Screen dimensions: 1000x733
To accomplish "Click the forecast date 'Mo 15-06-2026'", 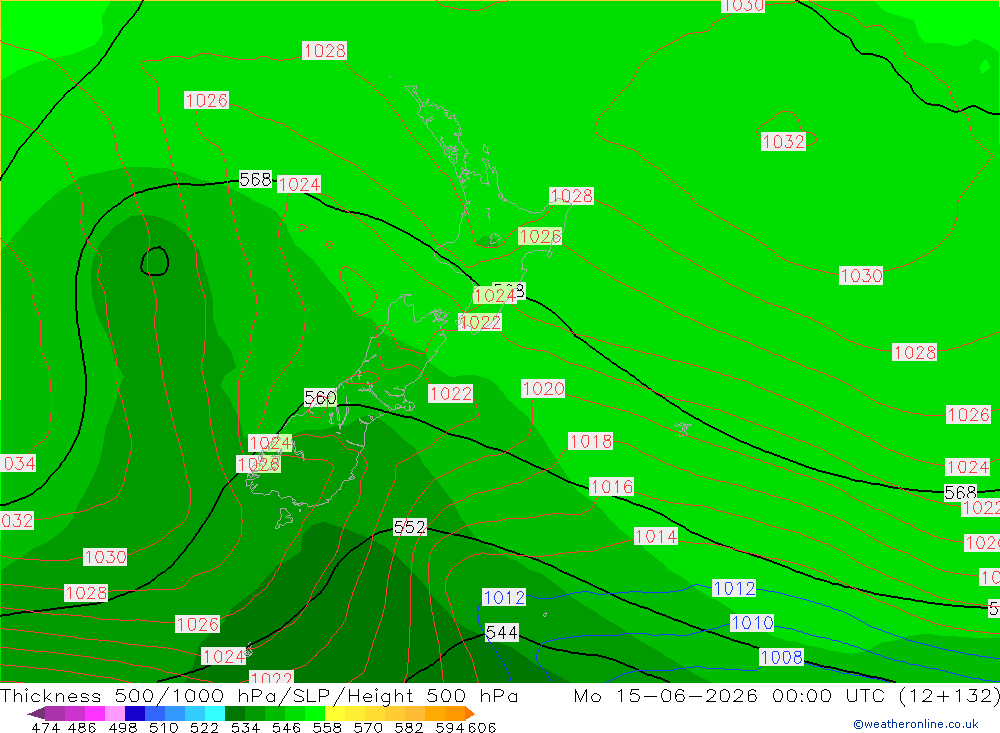I will pos(666,695).
